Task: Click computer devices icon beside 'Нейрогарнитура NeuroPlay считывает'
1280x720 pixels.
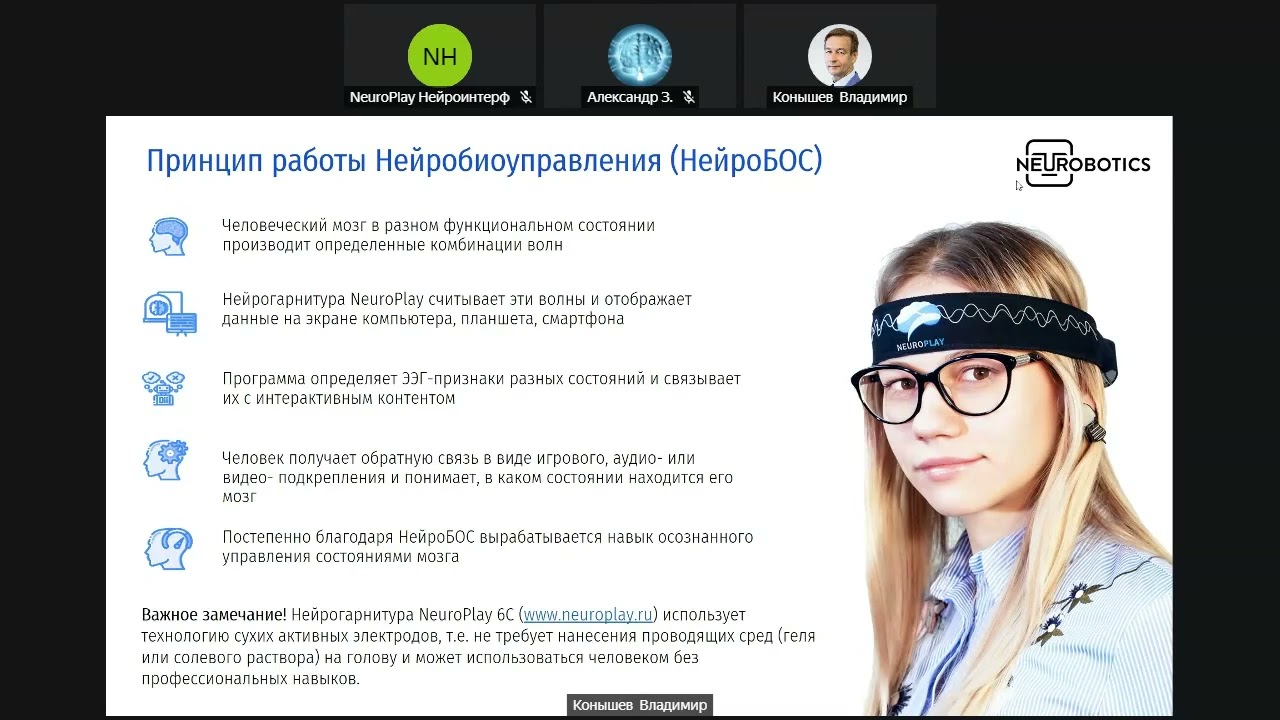Action: tap(169, 313)
